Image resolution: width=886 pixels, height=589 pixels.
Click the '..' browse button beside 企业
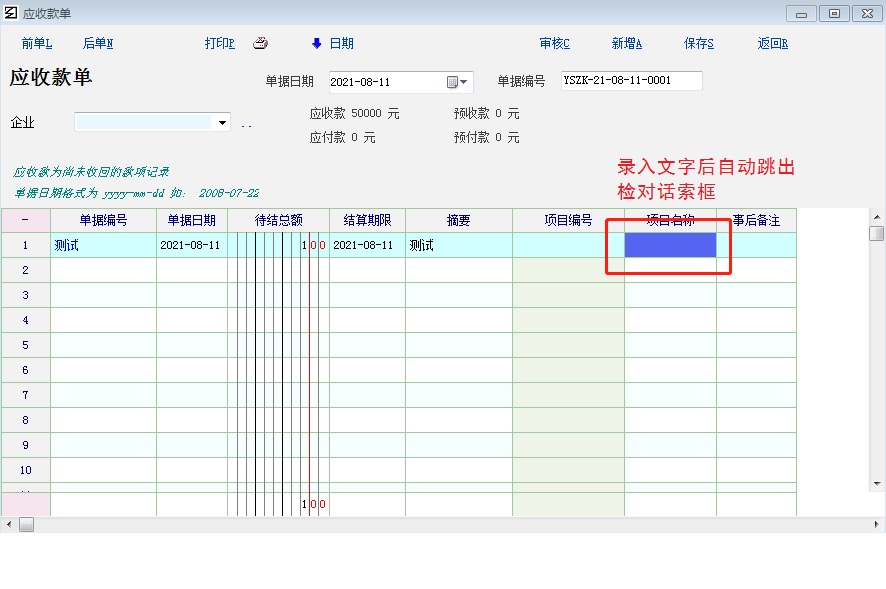pos(246,123)
